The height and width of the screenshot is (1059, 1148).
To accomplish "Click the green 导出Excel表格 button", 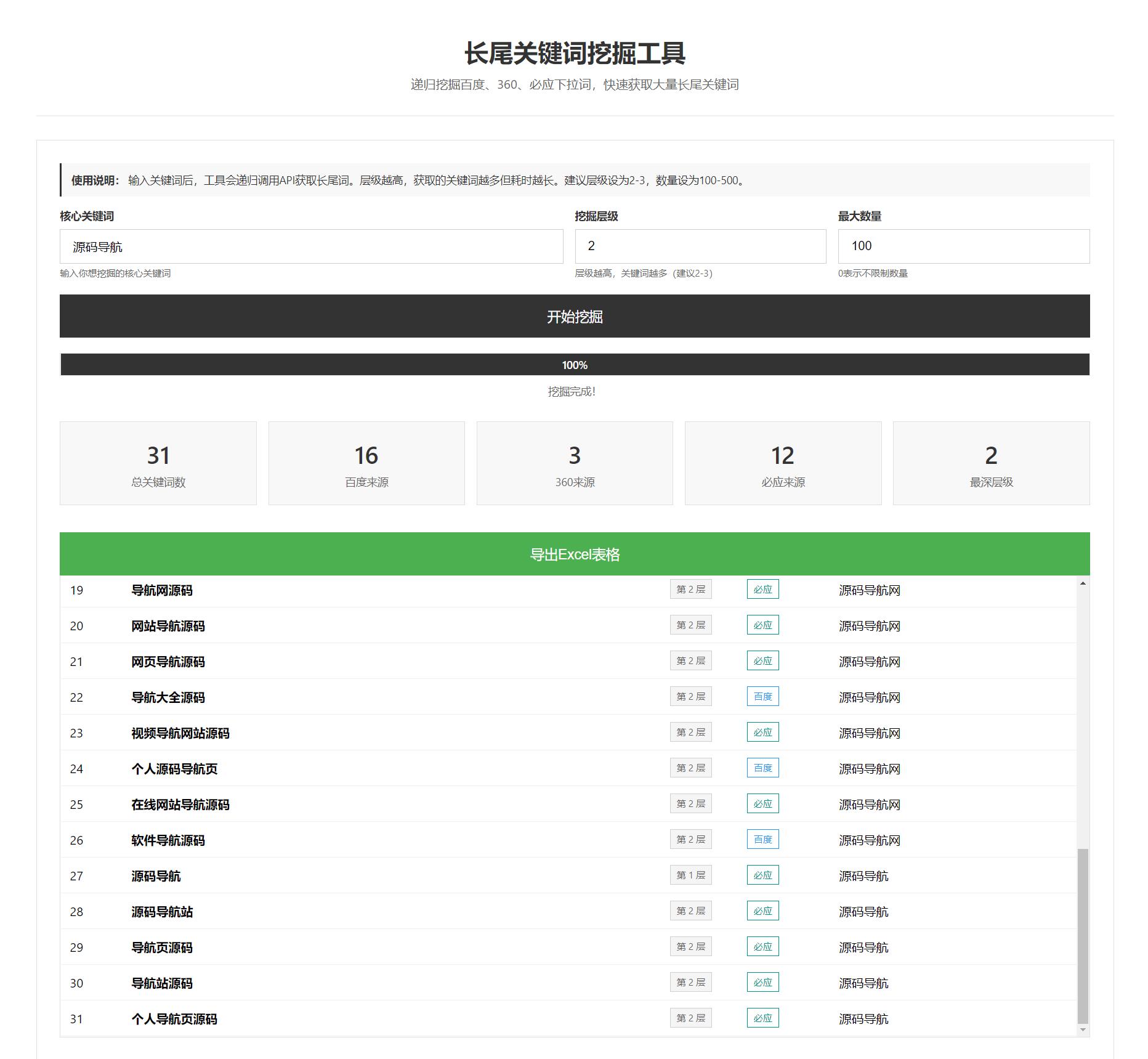I will (x=574, y=554).
